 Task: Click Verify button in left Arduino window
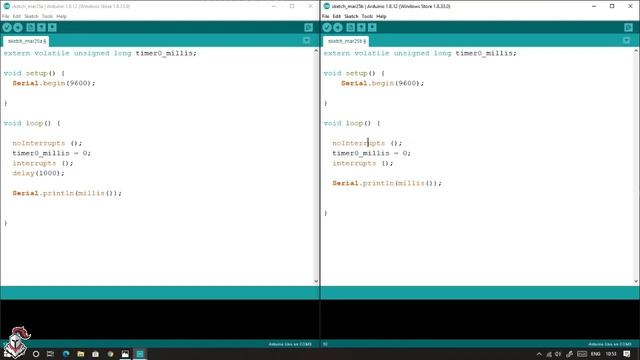[x=7, y=27]
